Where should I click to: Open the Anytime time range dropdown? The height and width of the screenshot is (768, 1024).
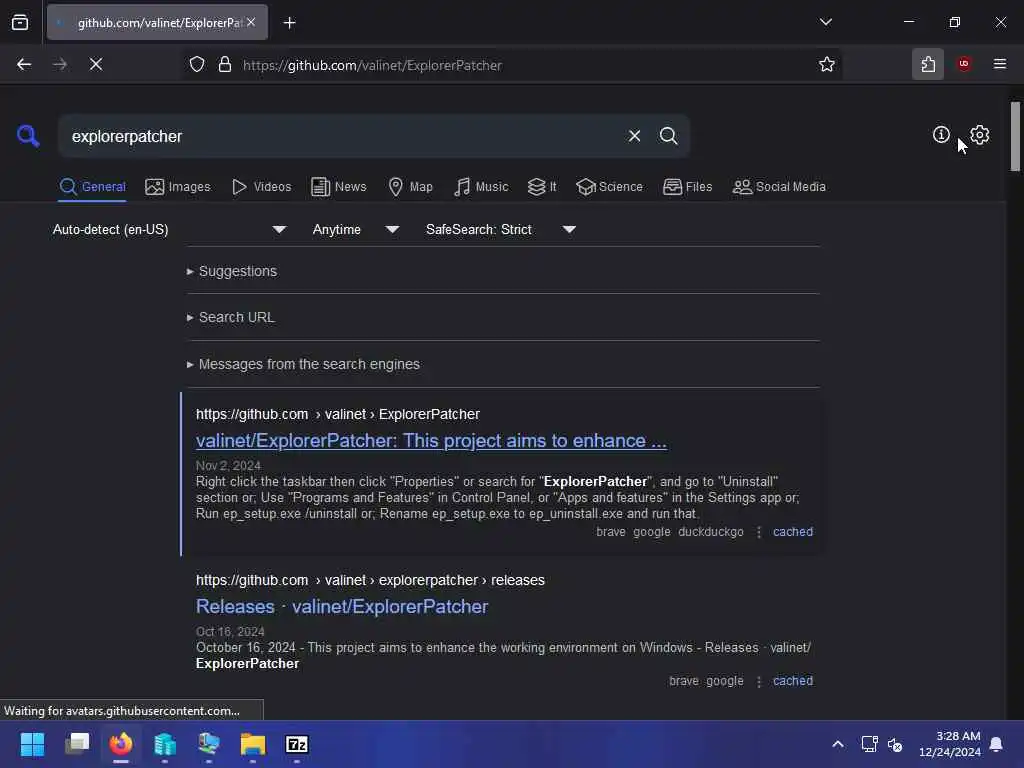pos(356,229)
